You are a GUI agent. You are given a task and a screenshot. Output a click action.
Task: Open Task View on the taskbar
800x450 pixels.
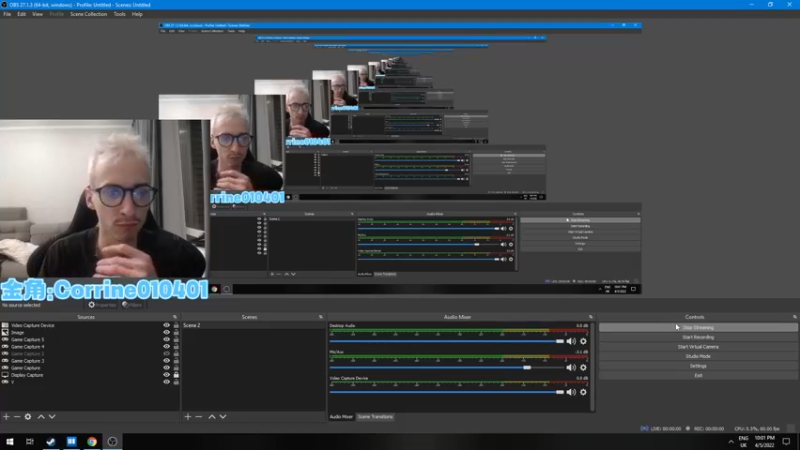(x=30, y=442)
